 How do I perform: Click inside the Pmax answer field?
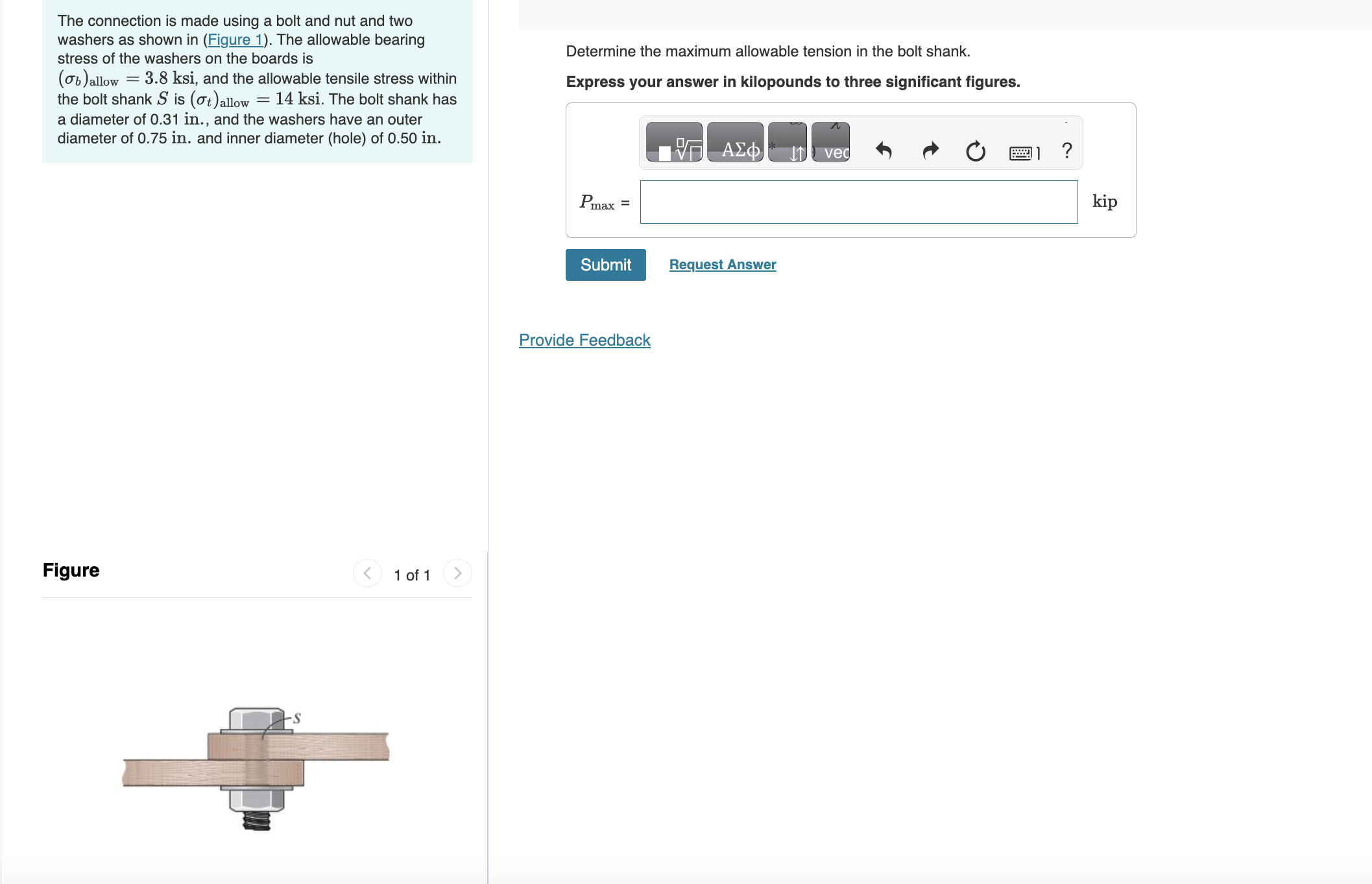click(x=858, y=202)
